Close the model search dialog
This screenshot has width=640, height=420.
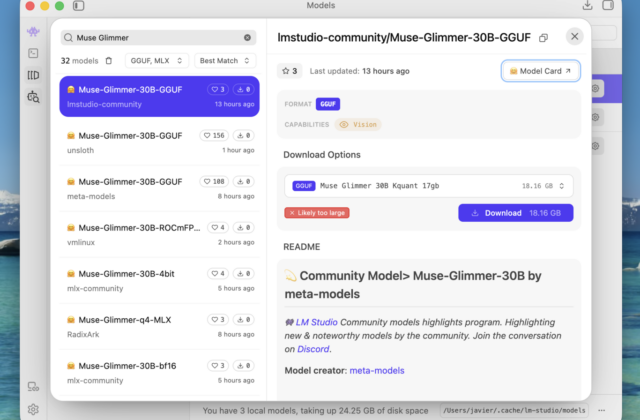click(574, 37)
